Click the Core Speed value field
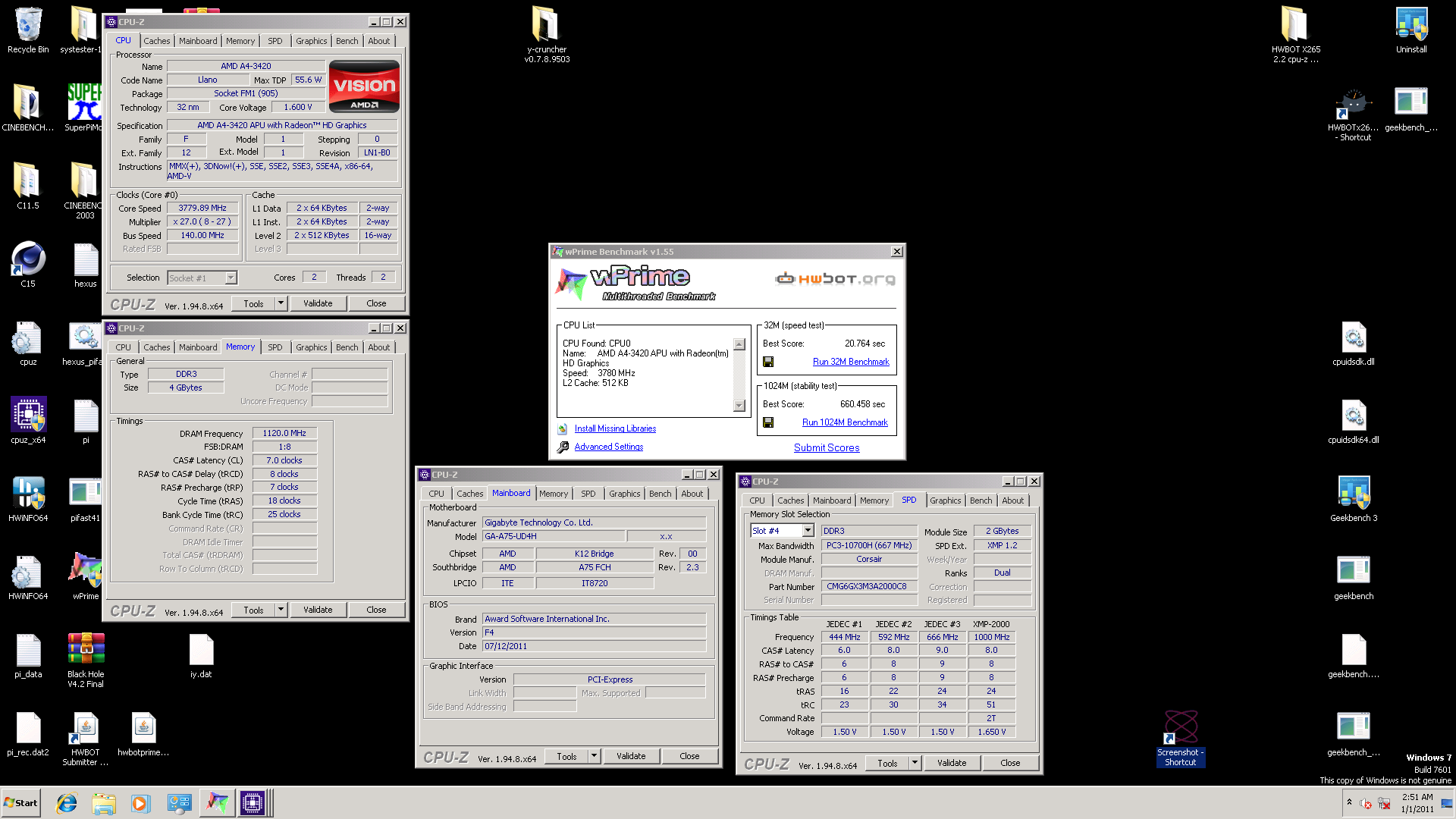Image resolution: width=1456 pixels, height=819 pixels. tap(202, 208)
